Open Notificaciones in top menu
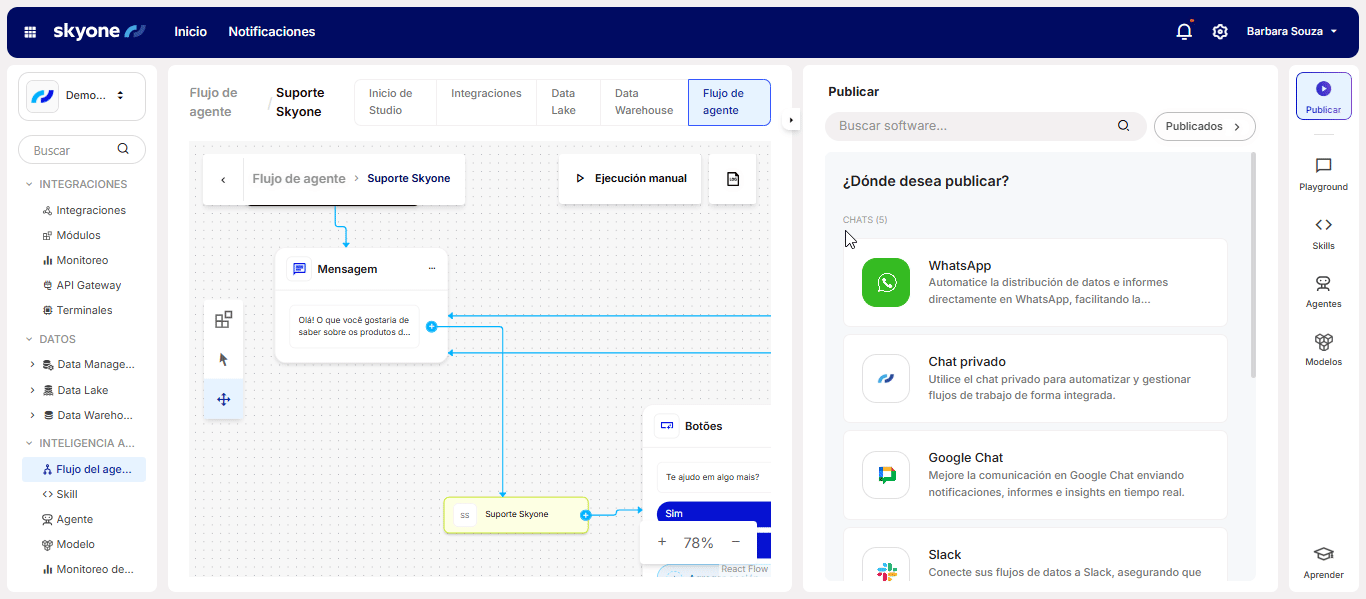The width and height of the screenshot is (1366, 599). tap(271, 32)
